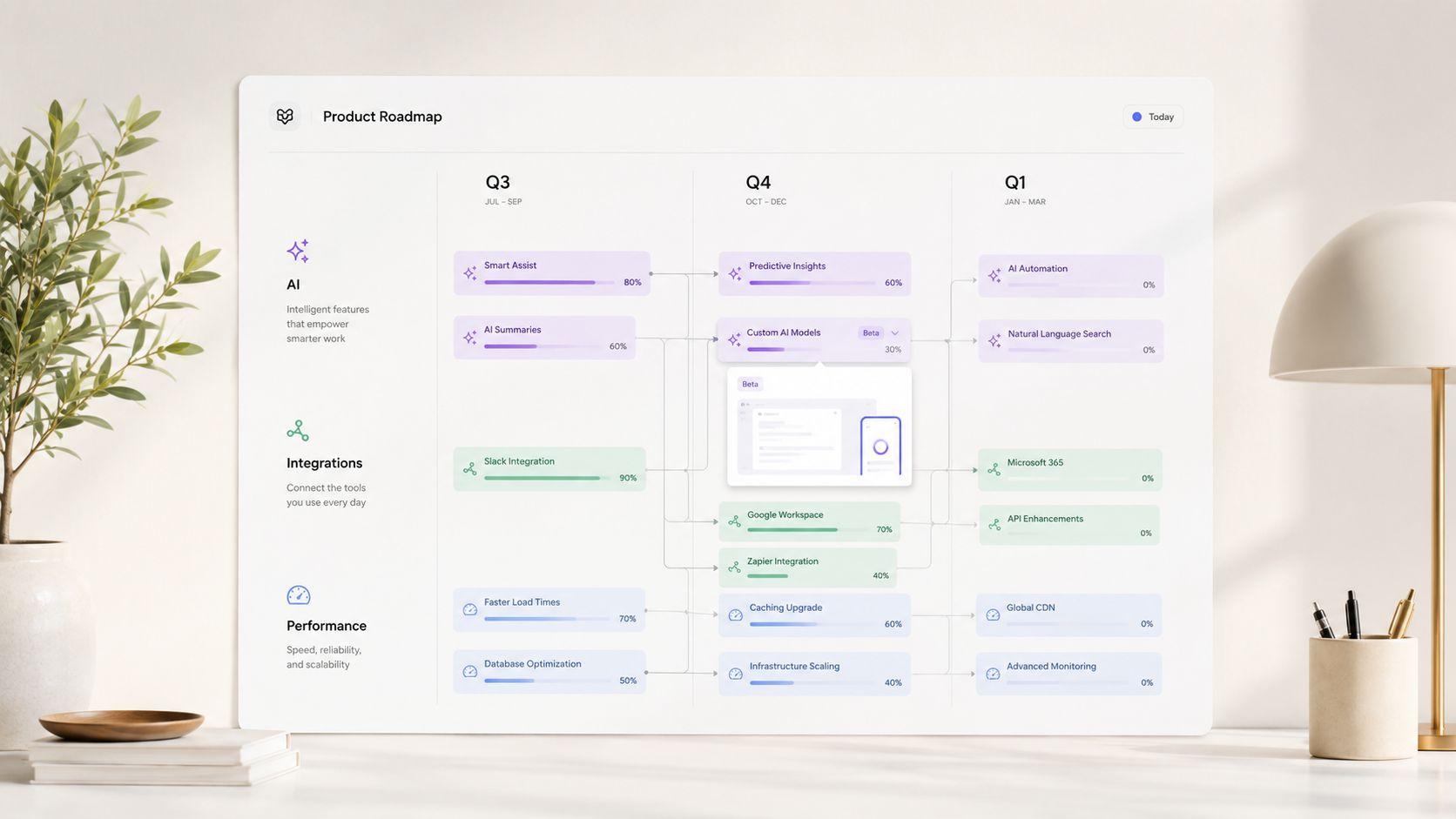
Task: Click the Performance category heading
Action: 327,626
